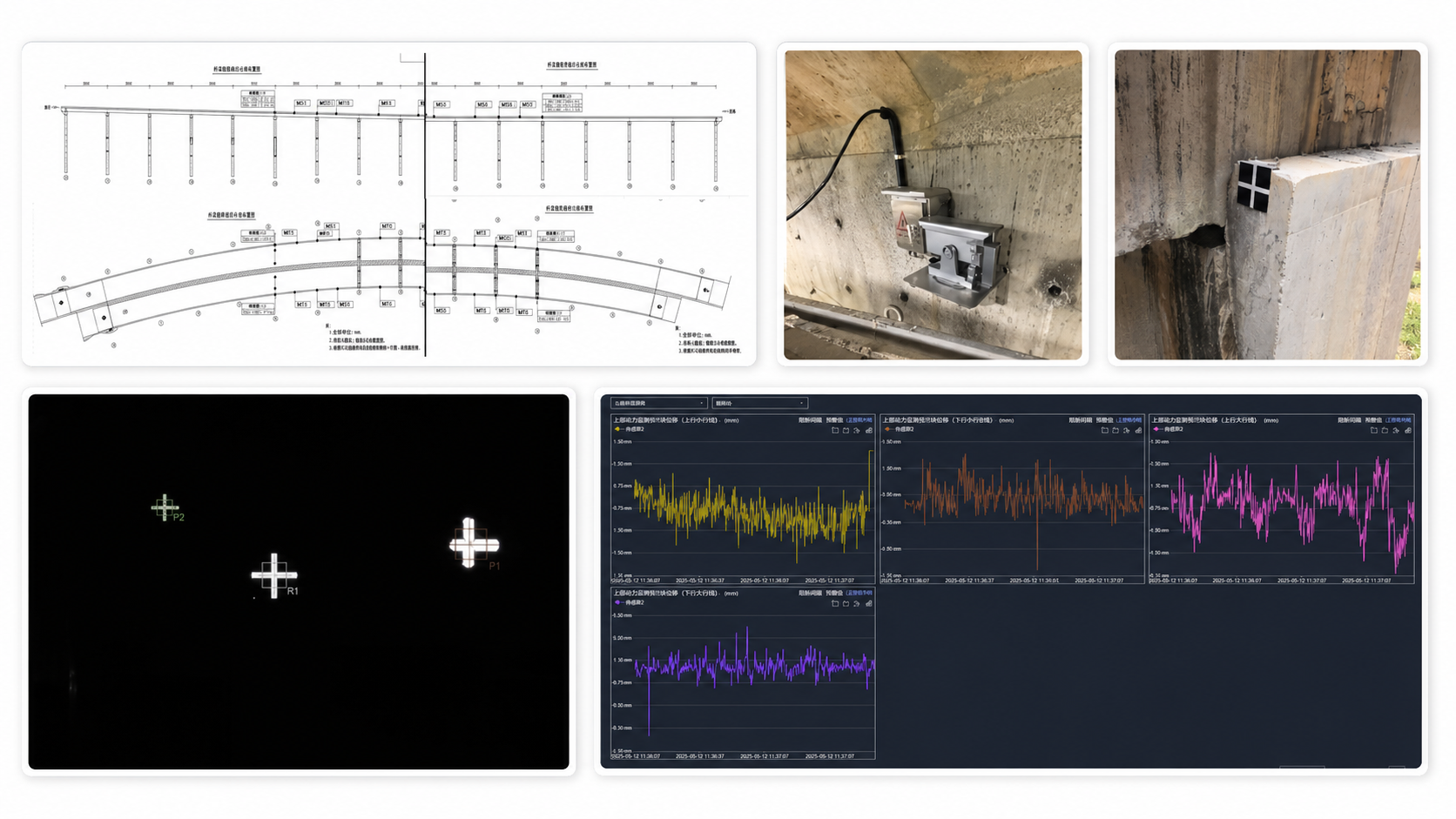1456x819 pixels.
Task: Open the photo of the wall-mounted sensor
Action: click(933, 205)
